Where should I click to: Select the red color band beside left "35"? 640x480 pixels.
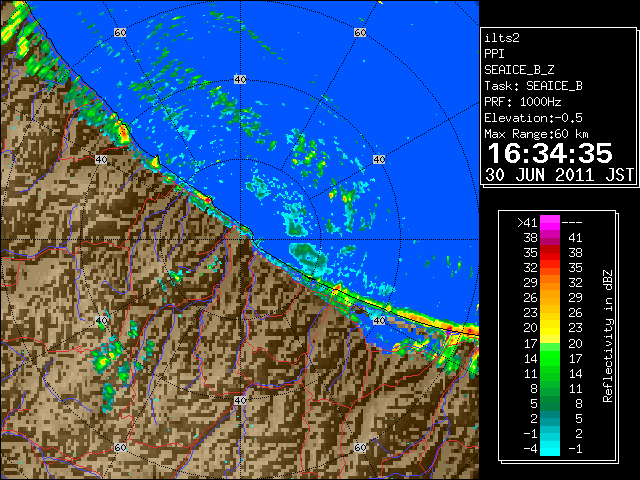[x=550, y=253]
